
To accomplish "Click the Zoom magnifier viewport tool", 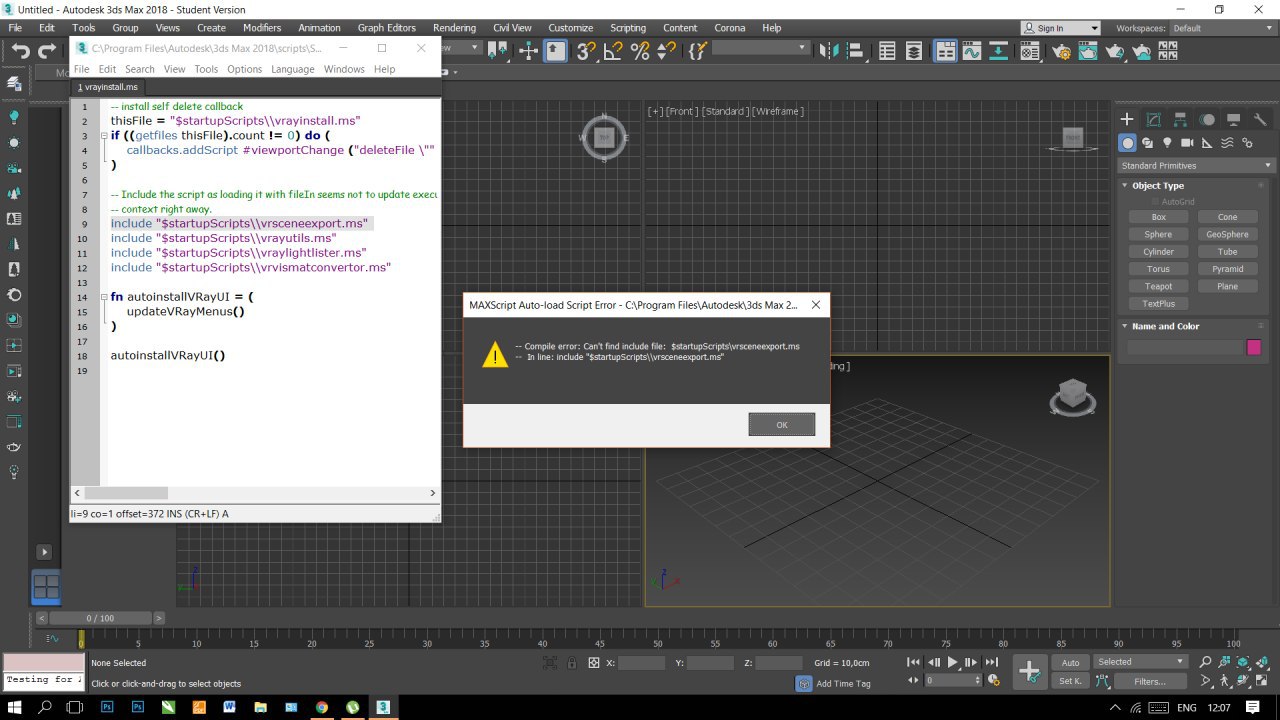I will pos(1206,662).
